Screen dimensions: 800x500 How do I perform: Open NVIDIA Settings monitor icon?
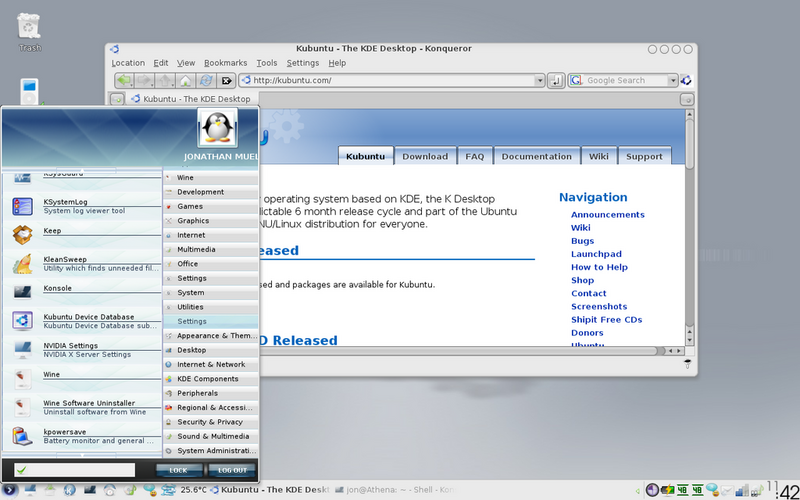pyautogui.click(x=22, y=350)
